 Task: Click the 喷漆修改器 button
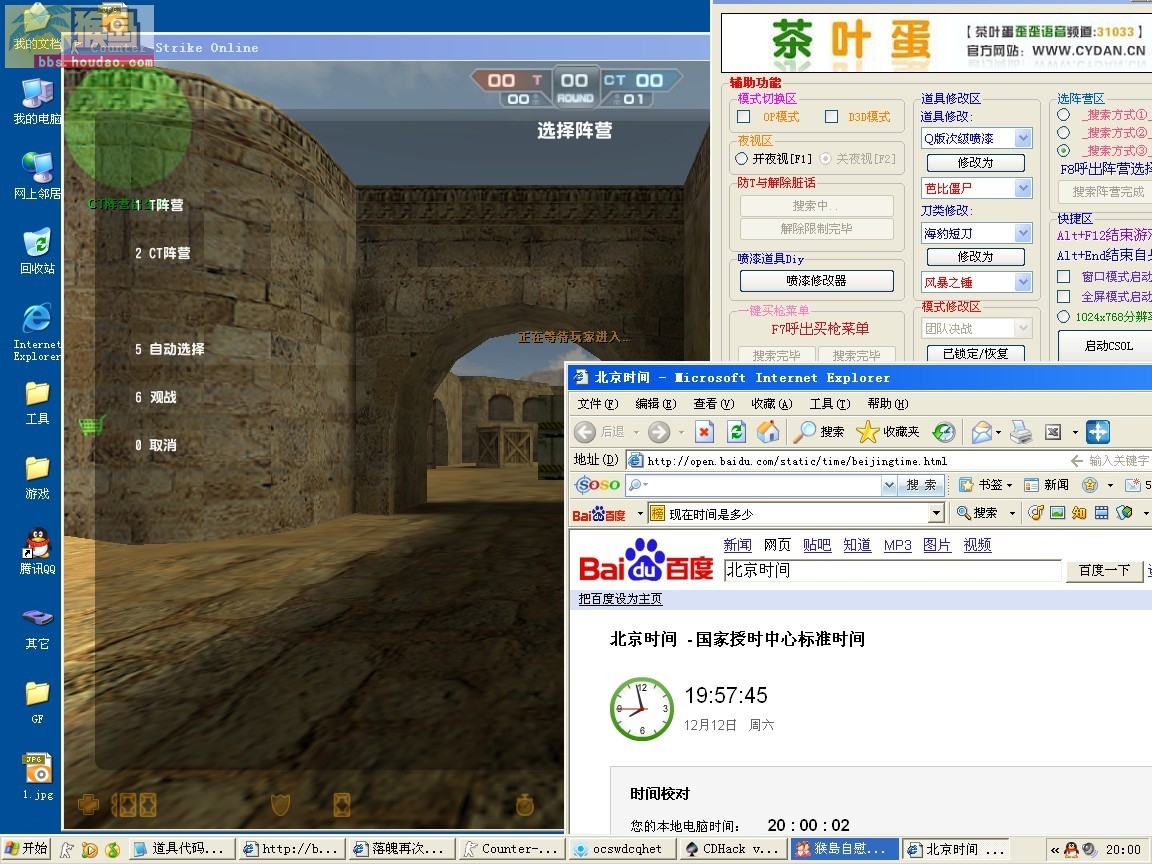[816, 281]
